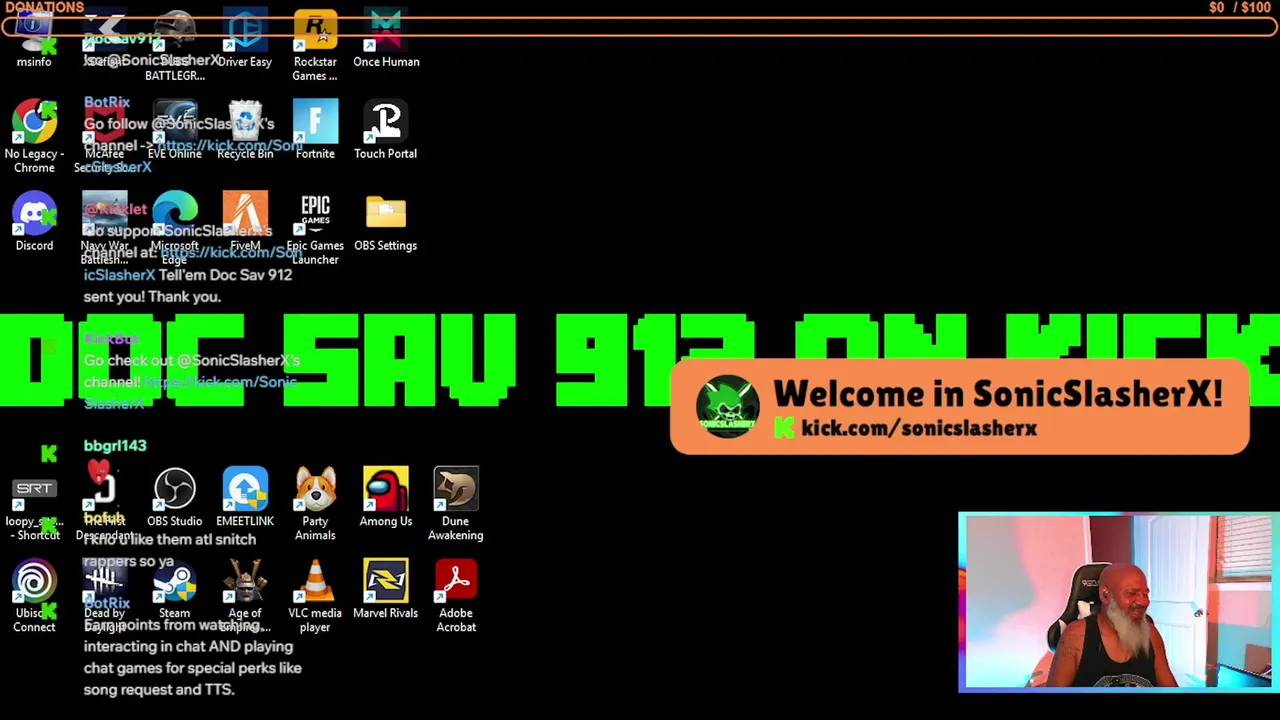
Task: Select the McAfee Security icon
Action: point(105,137)
